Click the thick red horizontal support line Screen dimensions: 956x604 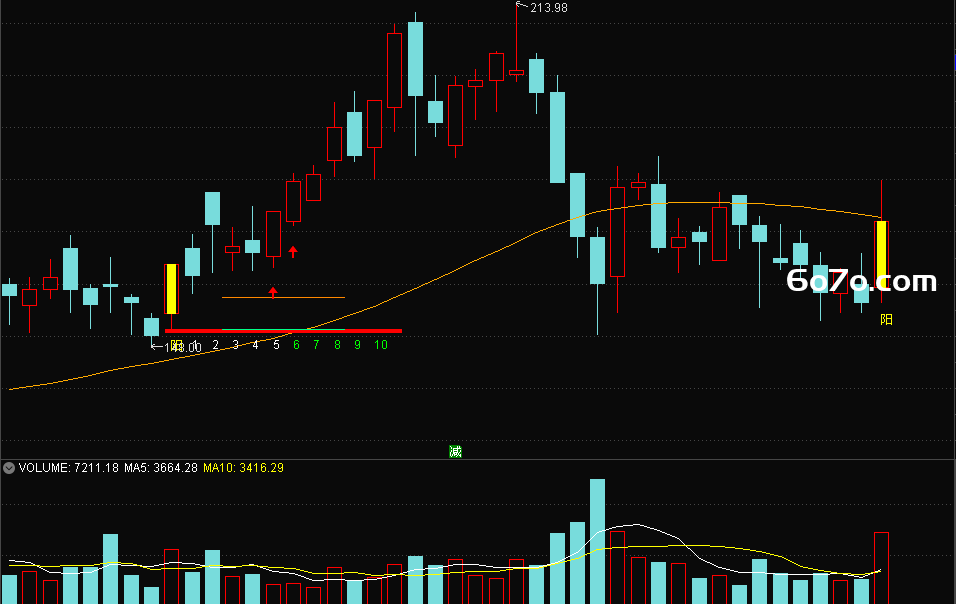point(284,331)
